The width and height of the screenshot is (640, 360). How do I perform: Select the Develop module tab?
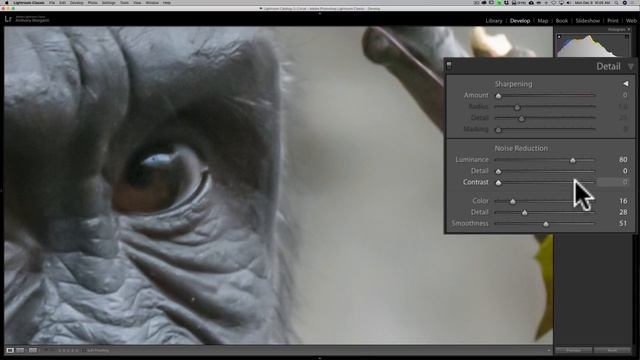(x=520, y=20)
